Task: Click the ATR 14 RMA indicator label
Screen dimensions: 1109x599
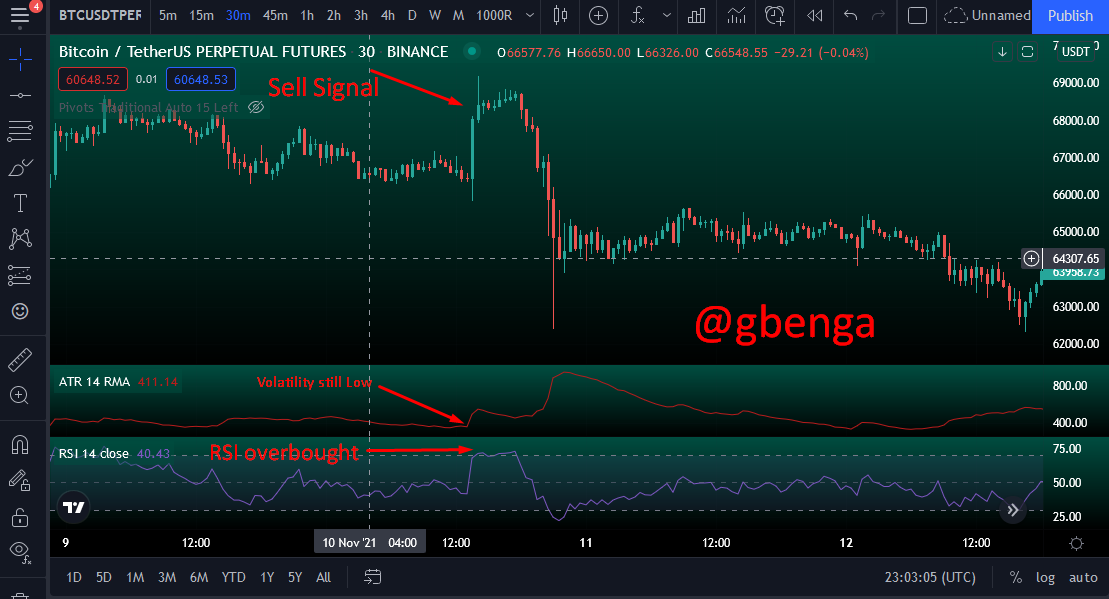Action: (x=94, y=382)
